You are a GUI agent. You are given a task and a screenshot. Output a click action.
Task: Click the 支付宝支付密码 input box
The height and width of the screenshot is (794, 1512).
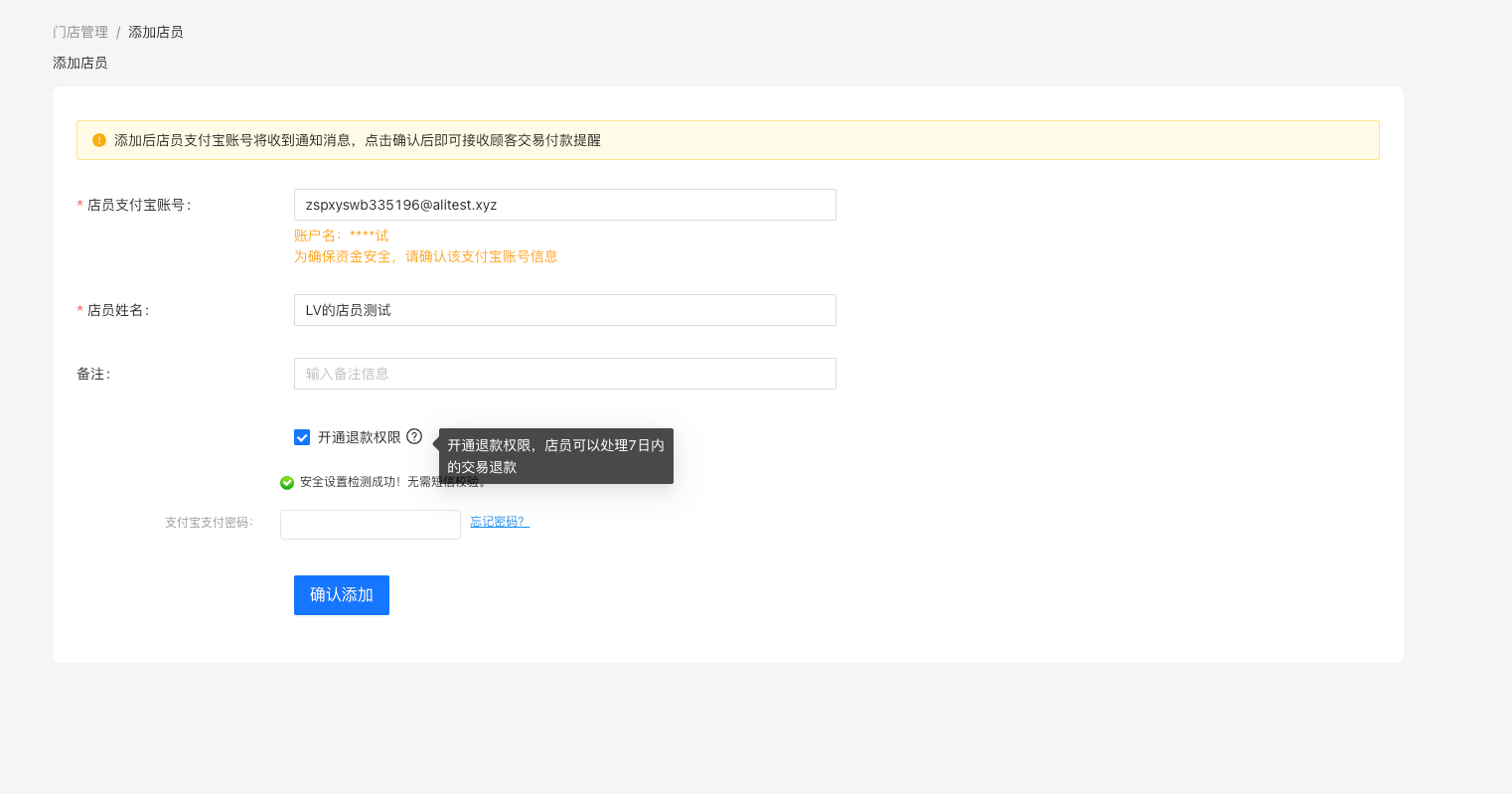pyautogui.click(x=371, y=525)
